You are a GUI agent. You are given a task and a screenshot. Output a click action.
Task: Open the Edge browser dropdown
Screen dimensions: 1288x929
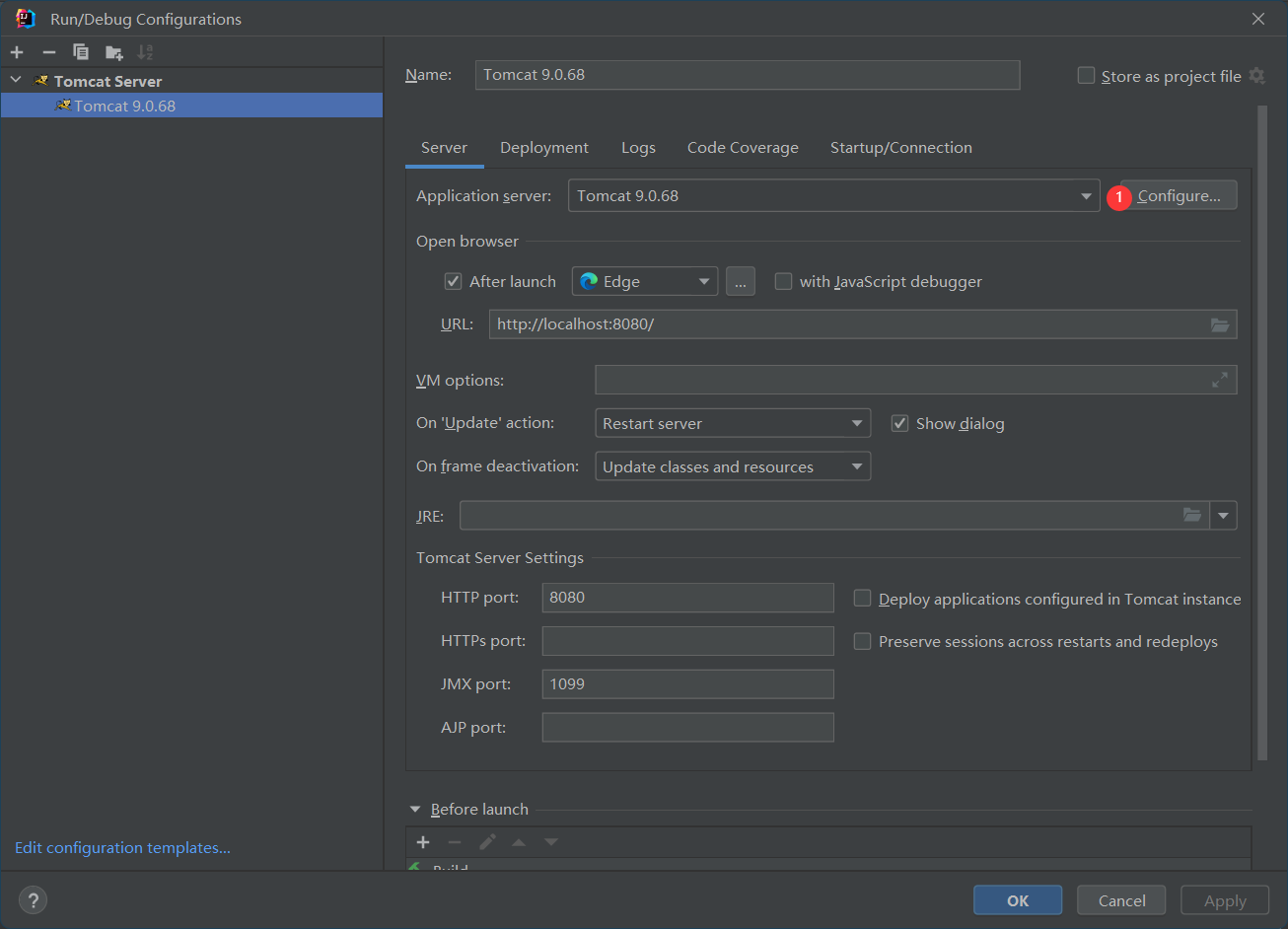(704, 282)
